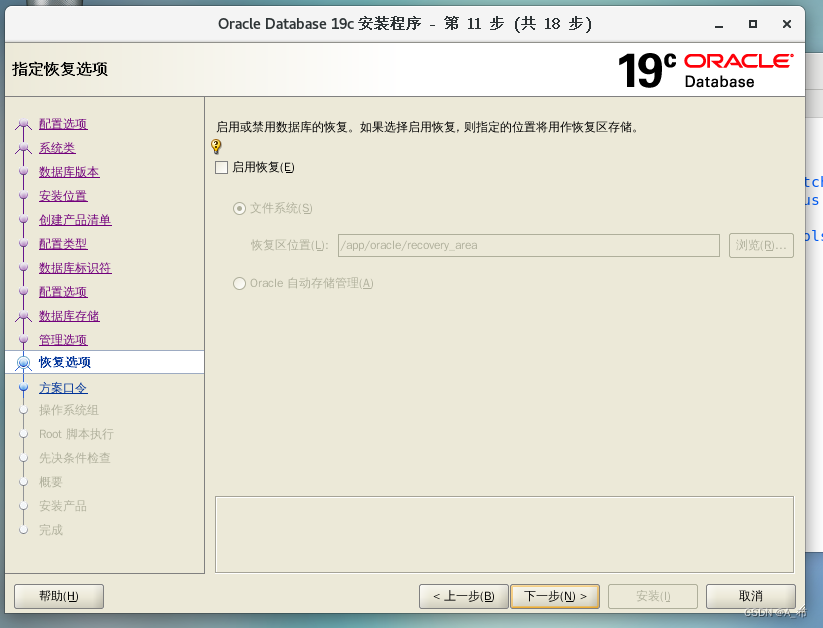Click the empty message text area
This screenshot has height=628, width=823.
(504, 535)
